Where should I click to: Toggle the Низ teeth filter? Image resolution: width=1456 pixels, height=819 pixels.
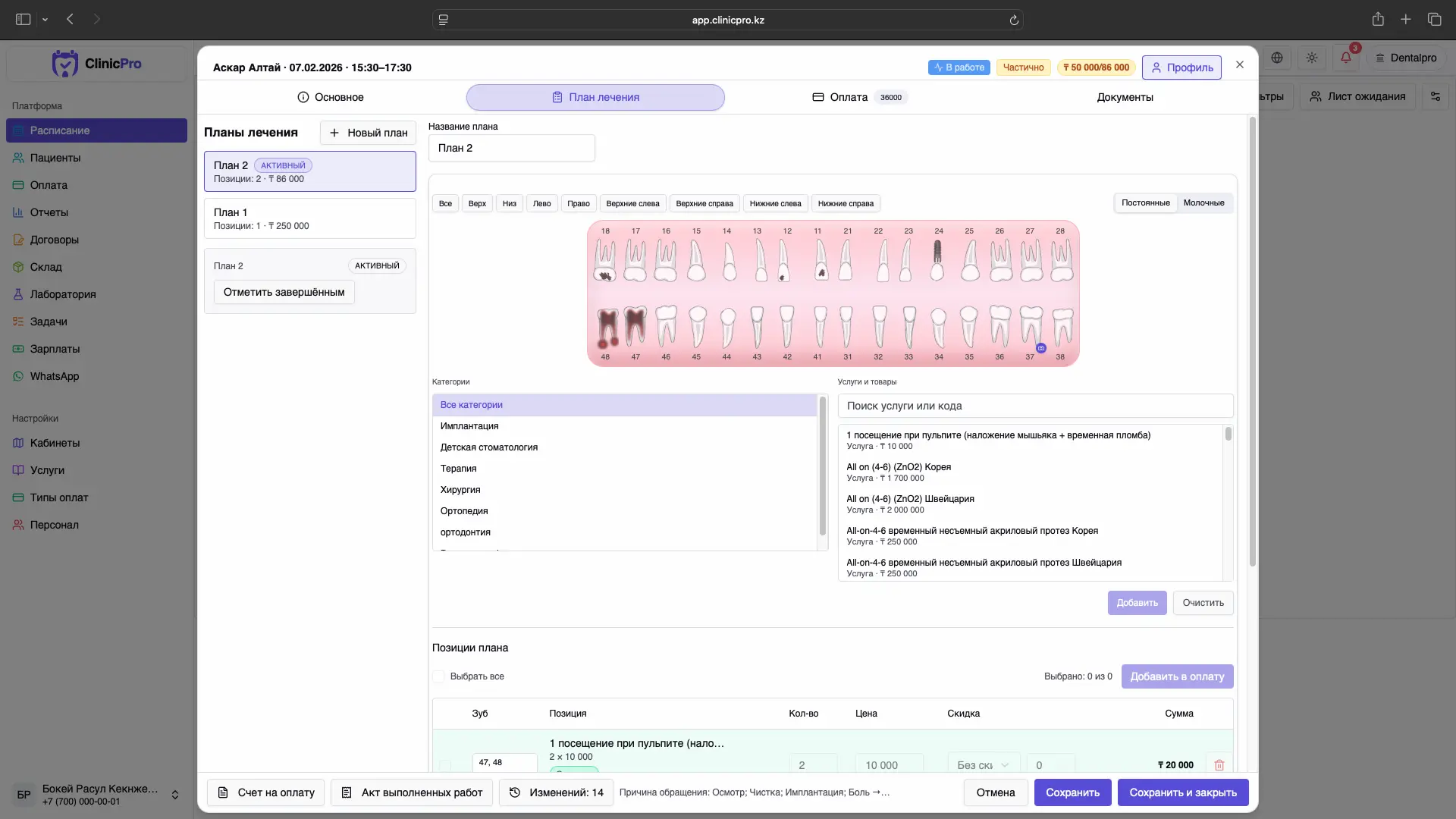[x=510, y=203]
